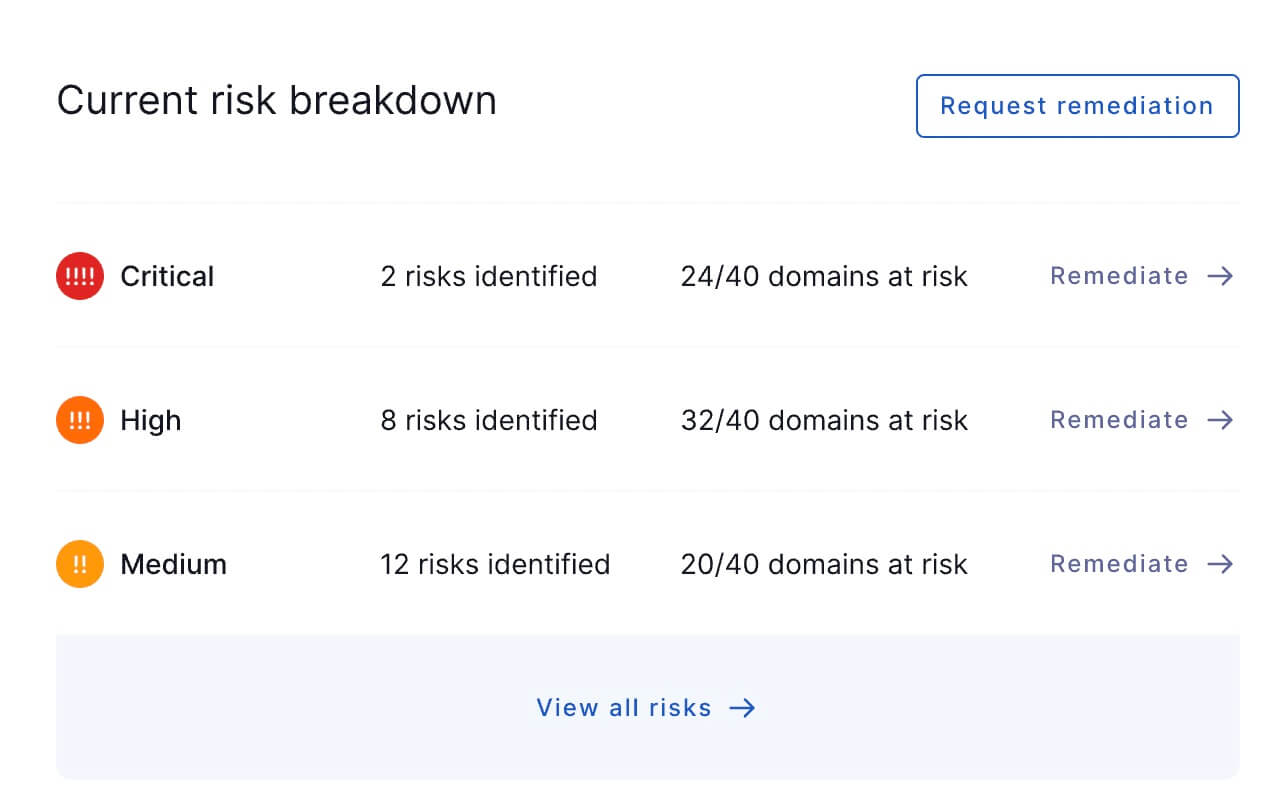Click the arrow beside Critical Remediate
Screen dimensions: 1276x788
(1220, 276)
